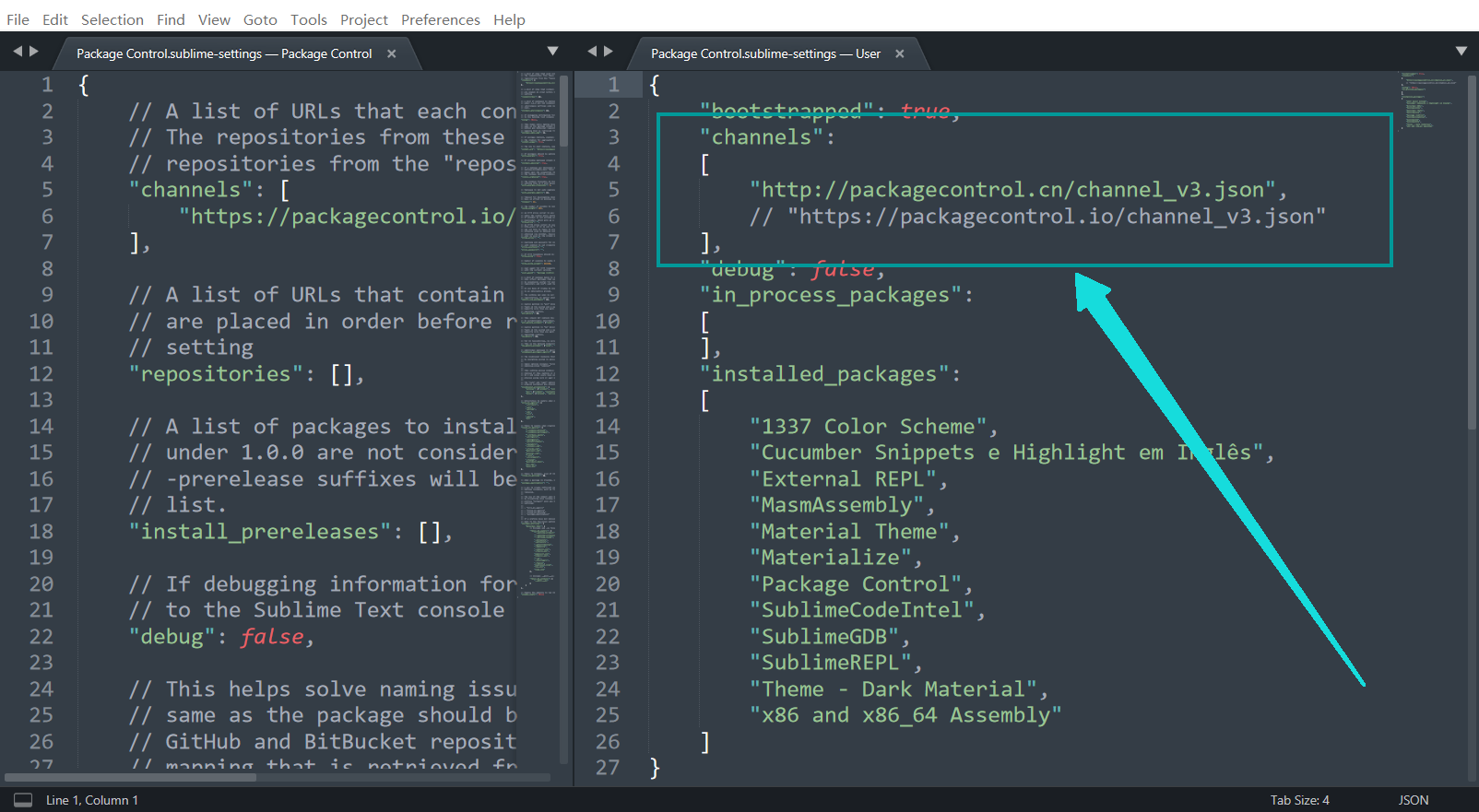The width and height of the screenshot is (1479, 812).
Task: Open the right pane tab list dropdown
Action: click(1461, 52)
